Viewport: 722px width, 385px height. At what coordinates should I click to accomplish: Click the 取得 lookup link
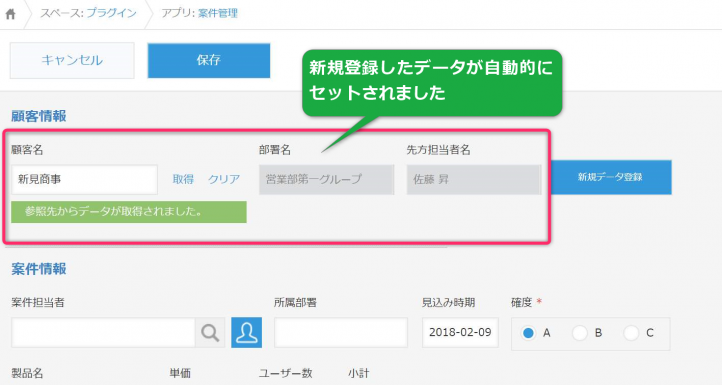183,179
